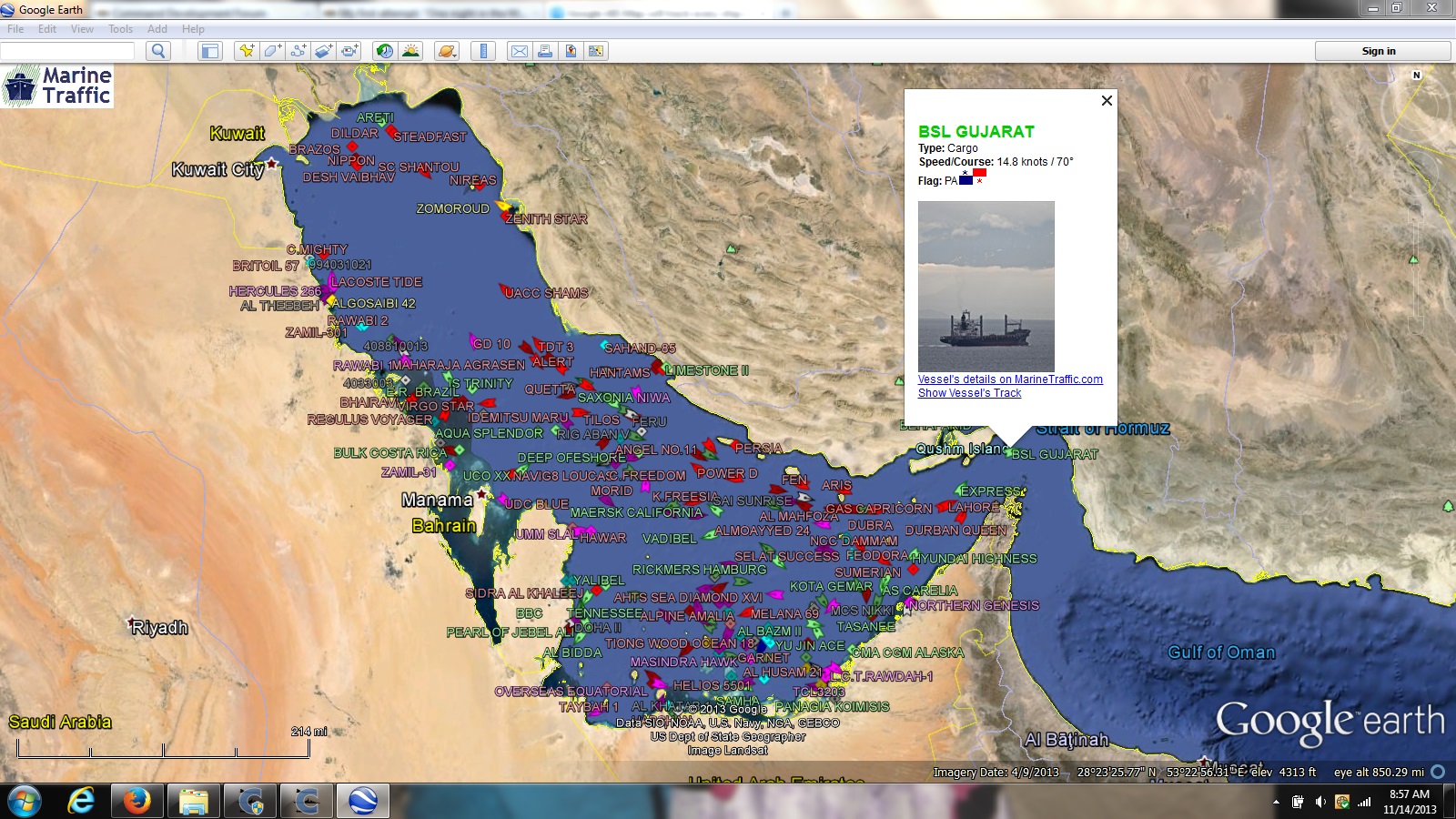Image resolution: width=1456 pixels, height=819 pixels.
Task: Close the BSL GUJARAT info balloon
Action: click(x=1107, y=100)
